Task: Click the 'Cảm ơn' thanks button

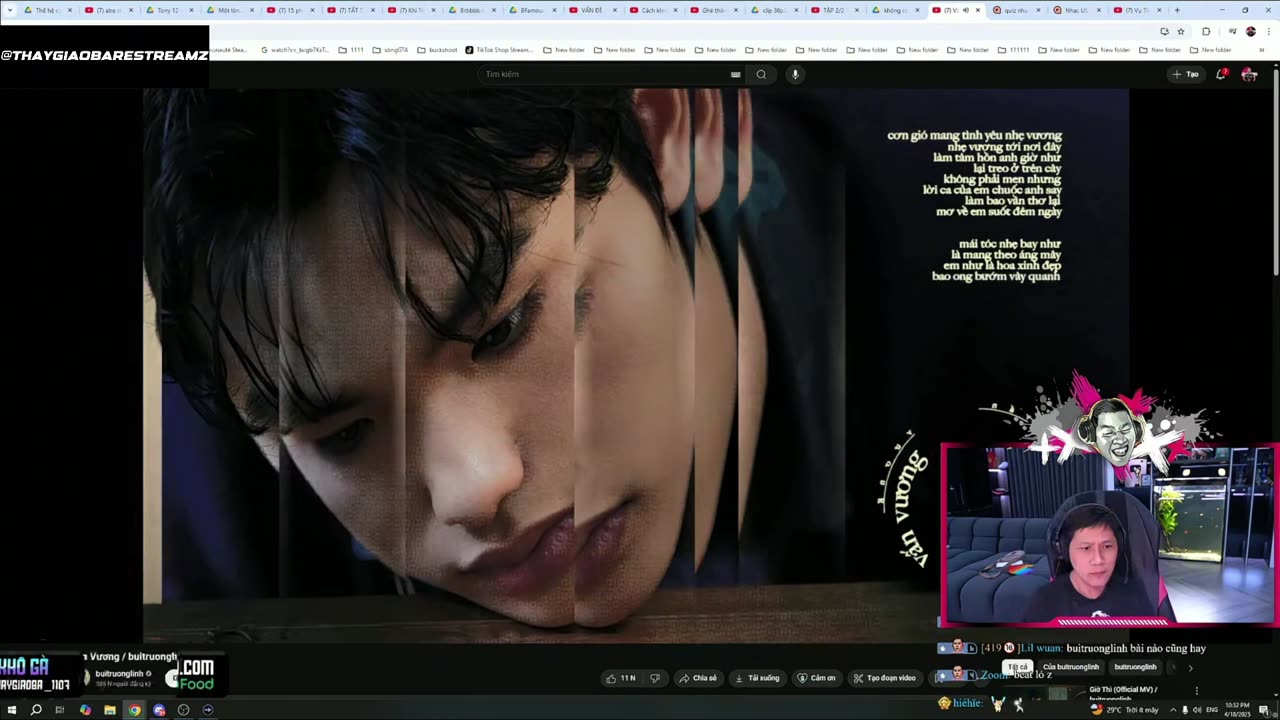Action: coord(816,678)
